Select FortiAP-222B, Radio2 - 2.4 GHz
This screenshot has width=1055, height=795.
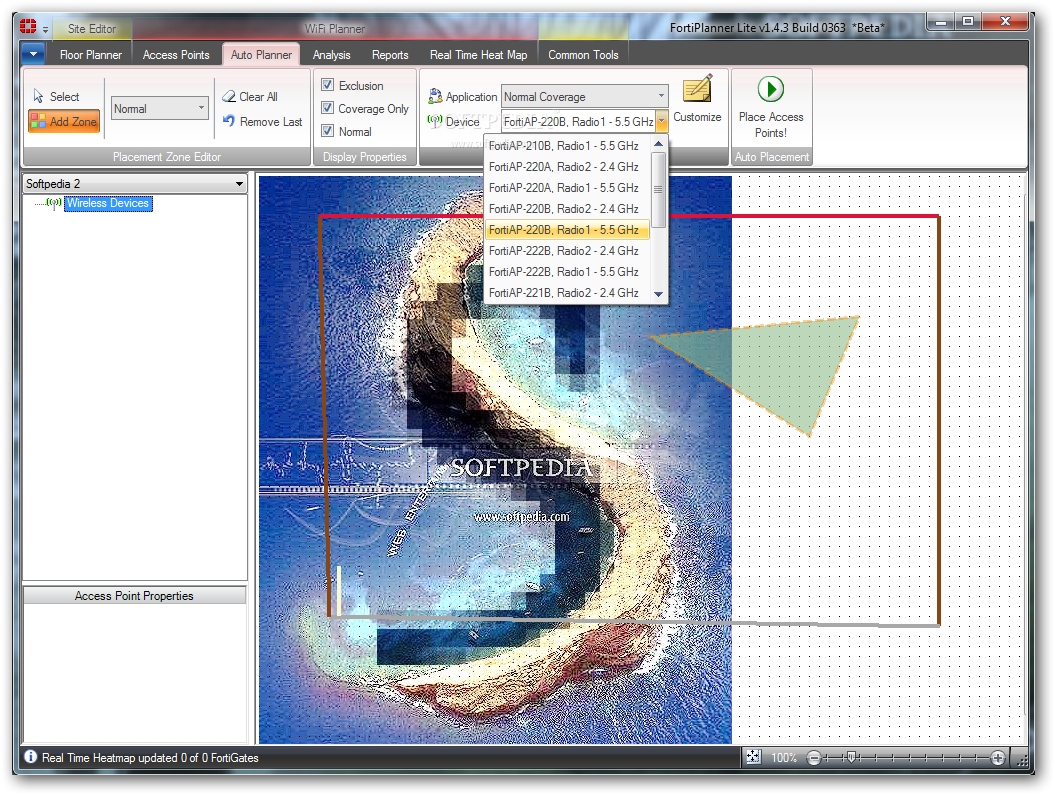click(x=567, y=250)
